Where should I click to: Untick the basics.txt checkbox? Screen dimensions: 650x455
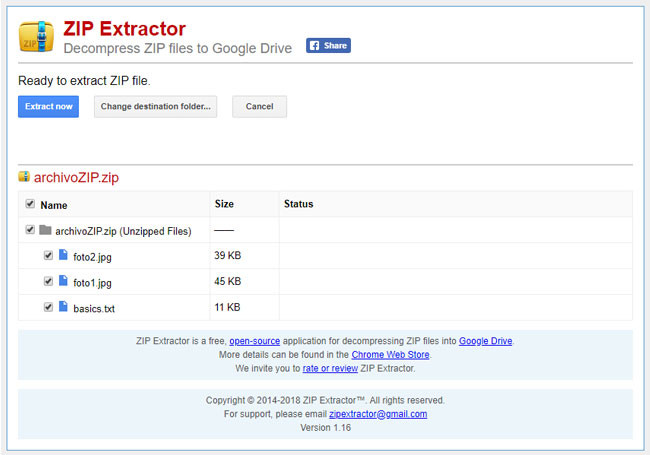coord(48,308)
